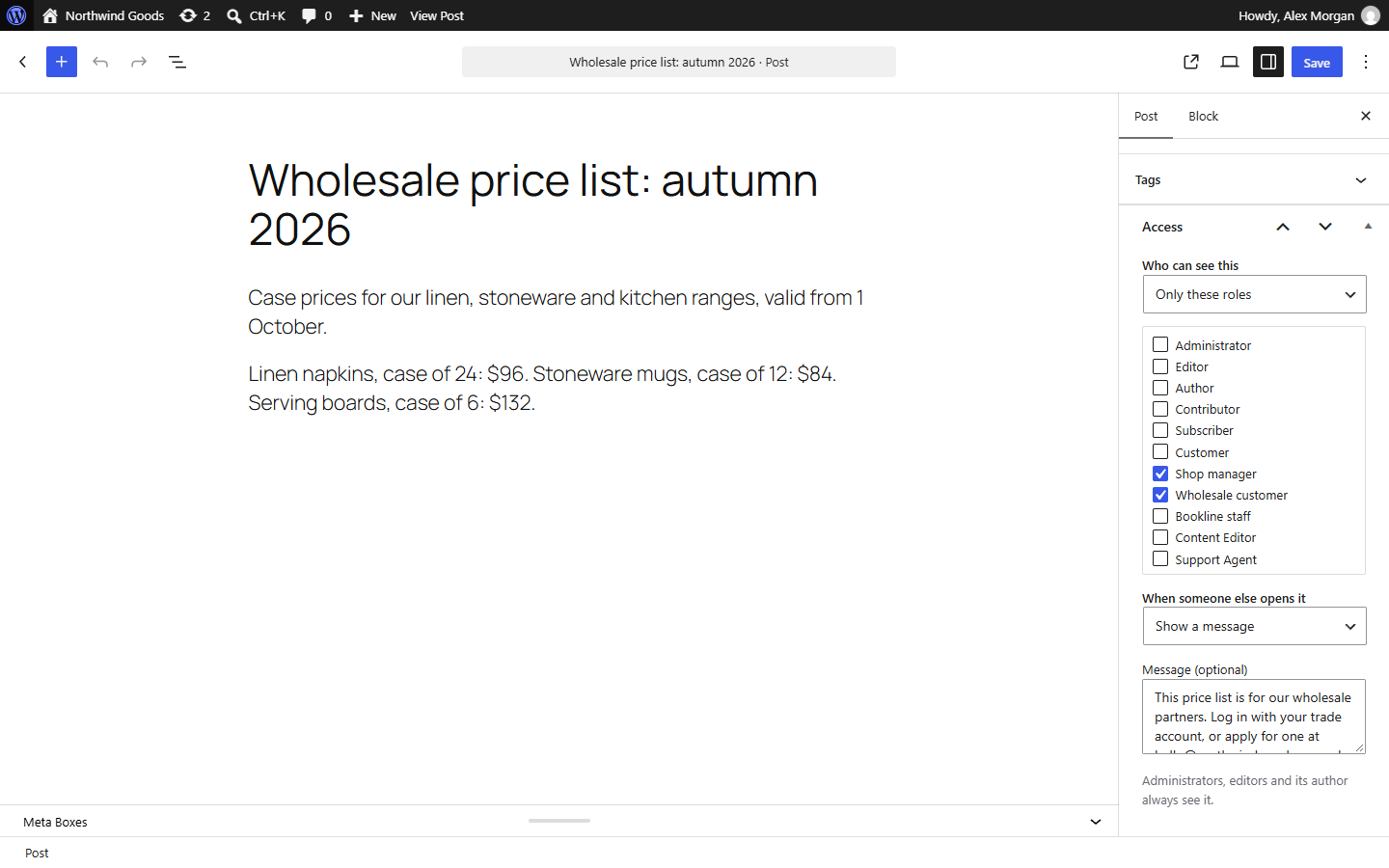Close the settings sidebar
1389x868 pixels.
click(x=1366, y=116)
